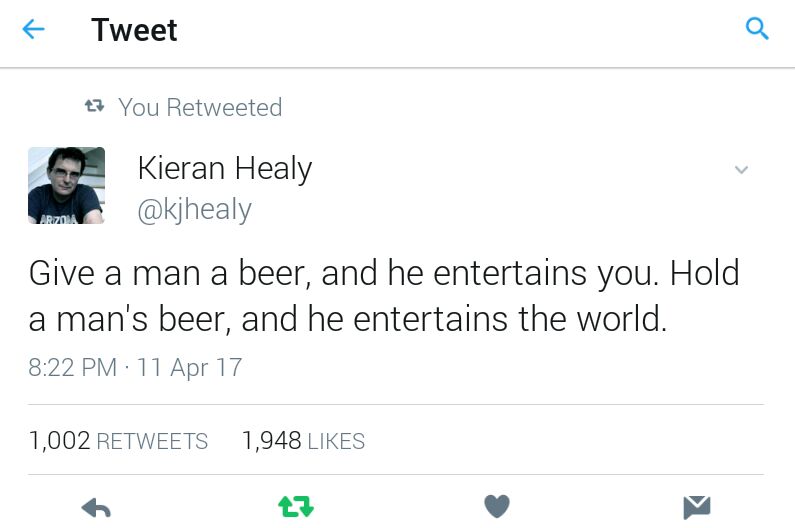
Task: Open search with the magnifier icon
Action: 757,28
